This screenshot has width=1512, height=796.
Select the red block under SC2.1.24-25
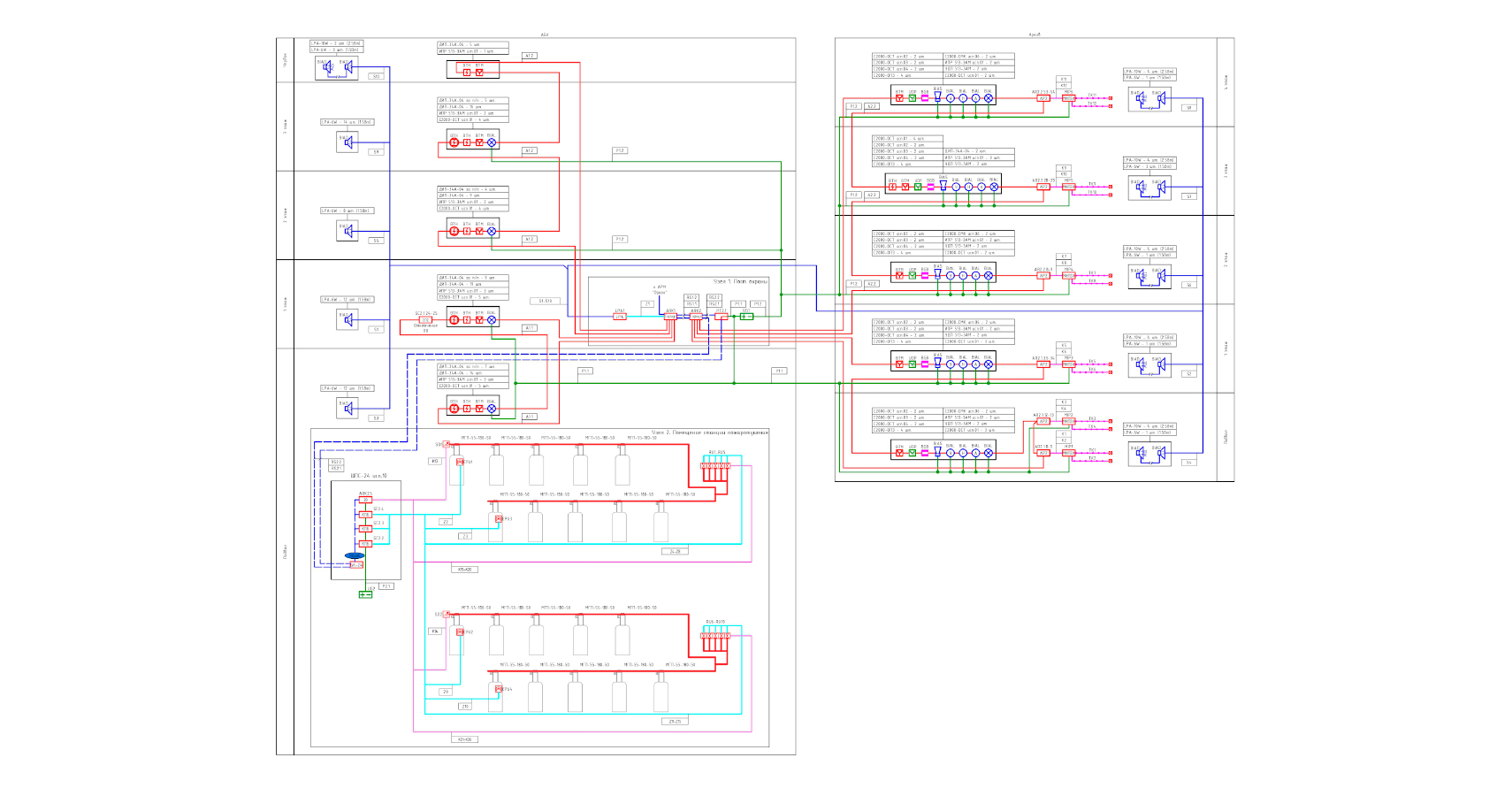[425, 320]
